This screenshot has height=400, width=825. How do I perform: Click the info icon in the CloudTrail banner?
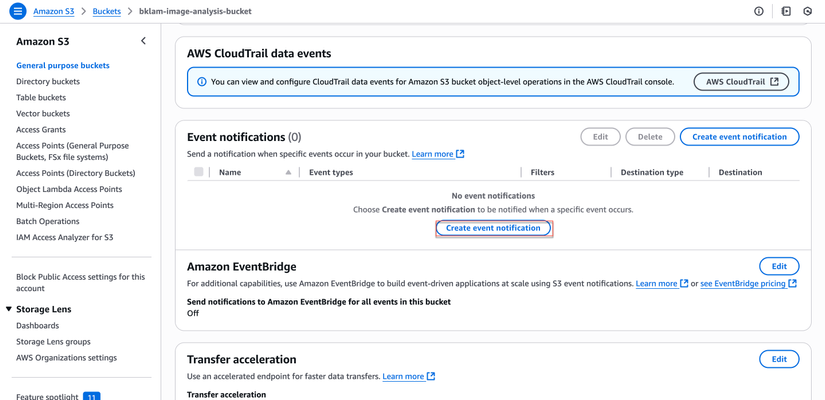tap(202, 82)
